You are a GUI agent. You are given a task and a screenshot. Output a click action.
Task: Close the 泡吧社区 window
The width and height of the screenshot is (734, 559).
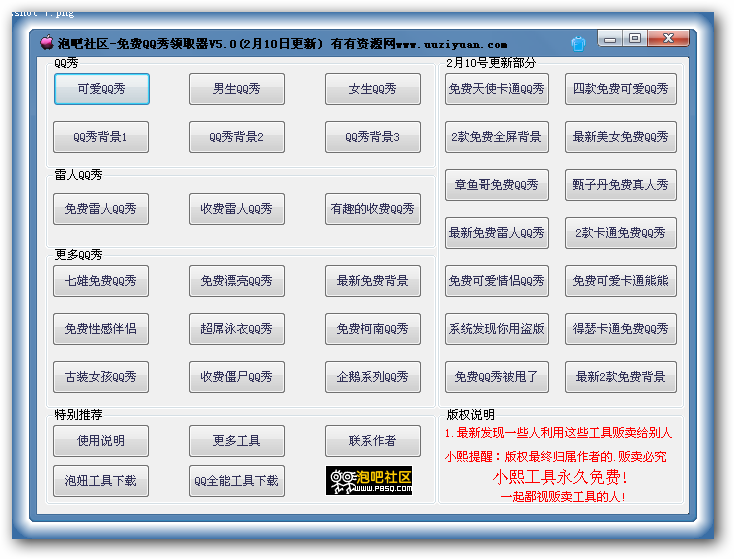click(668, 39)
